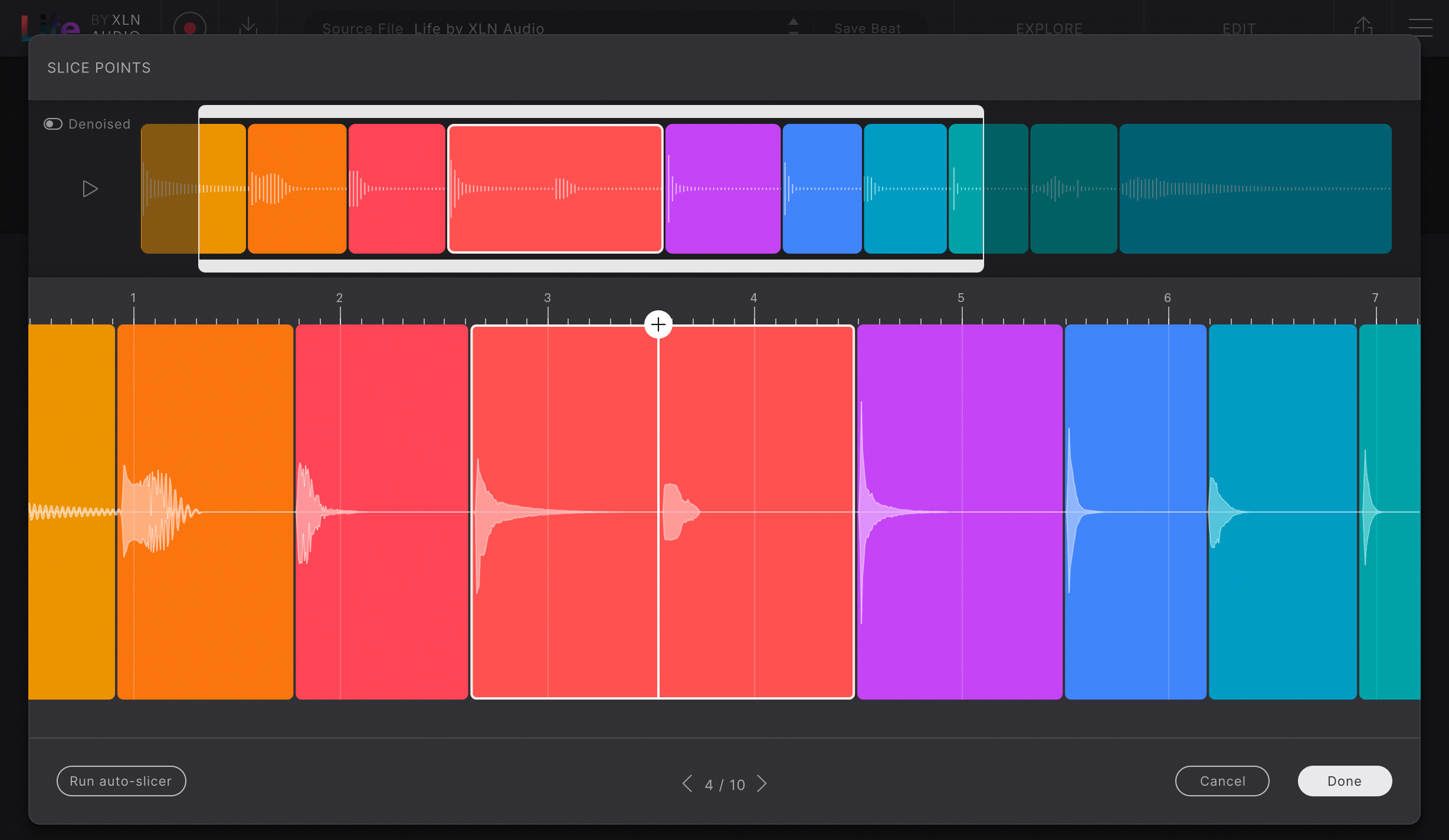The height and width of the screenshot is (840, 1449).
Task: Select the blue slice in detail waveform
Action: [1136, 512]
